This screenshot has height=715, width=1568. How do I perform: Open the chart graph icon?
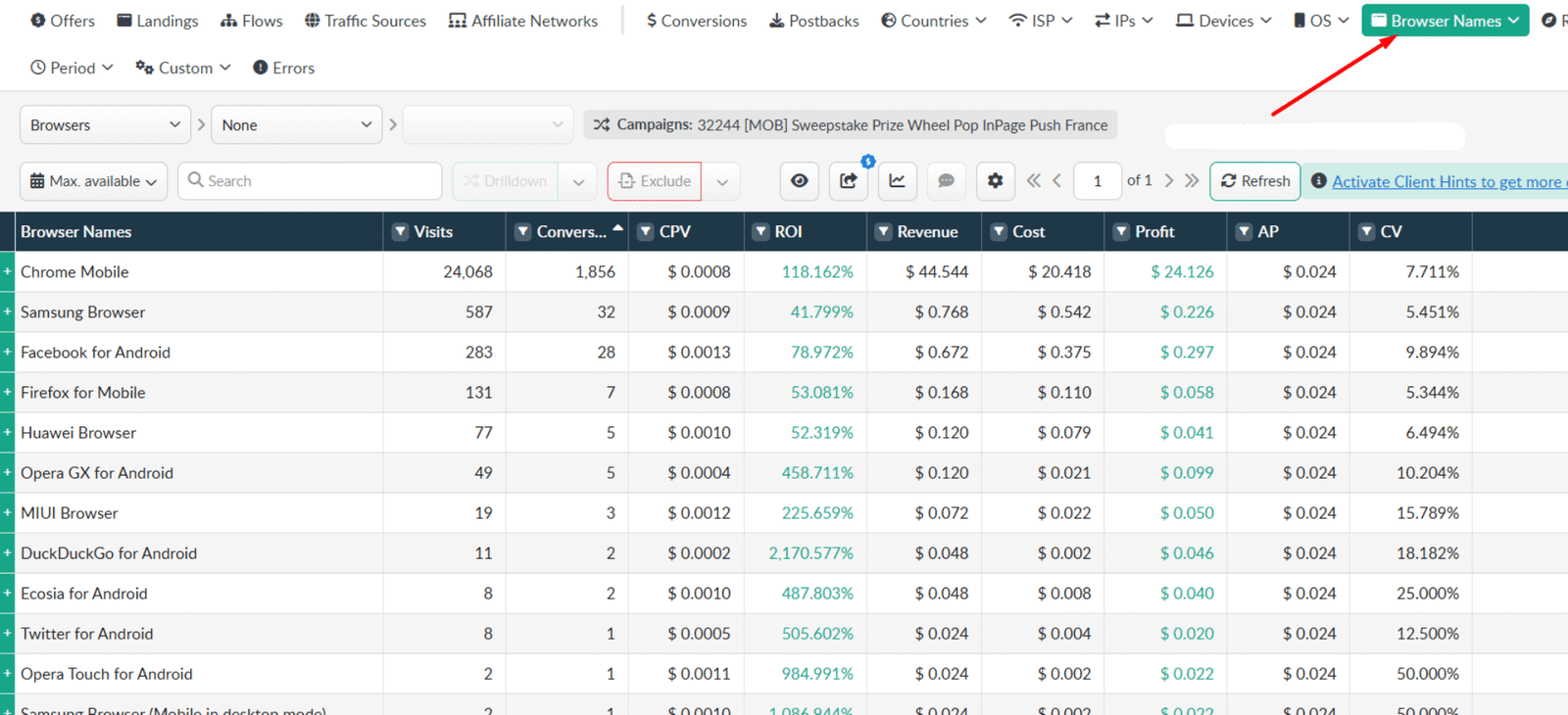point(897,181)
